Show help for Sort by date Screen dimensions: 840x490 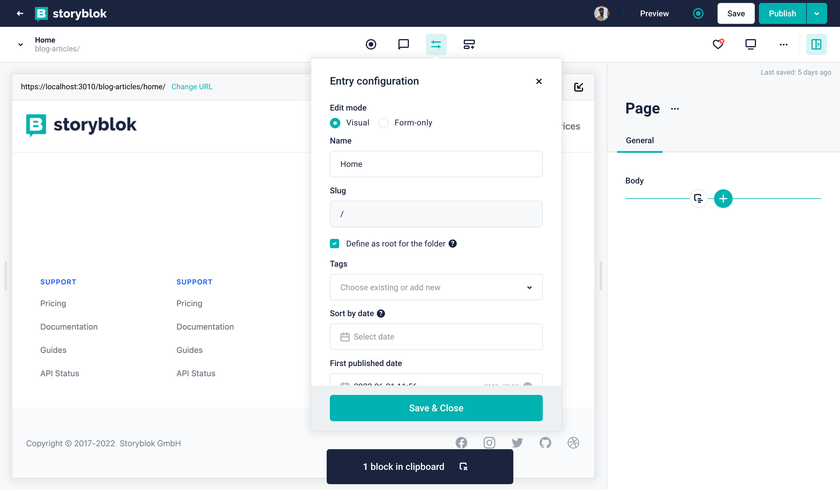click(381, 313)
